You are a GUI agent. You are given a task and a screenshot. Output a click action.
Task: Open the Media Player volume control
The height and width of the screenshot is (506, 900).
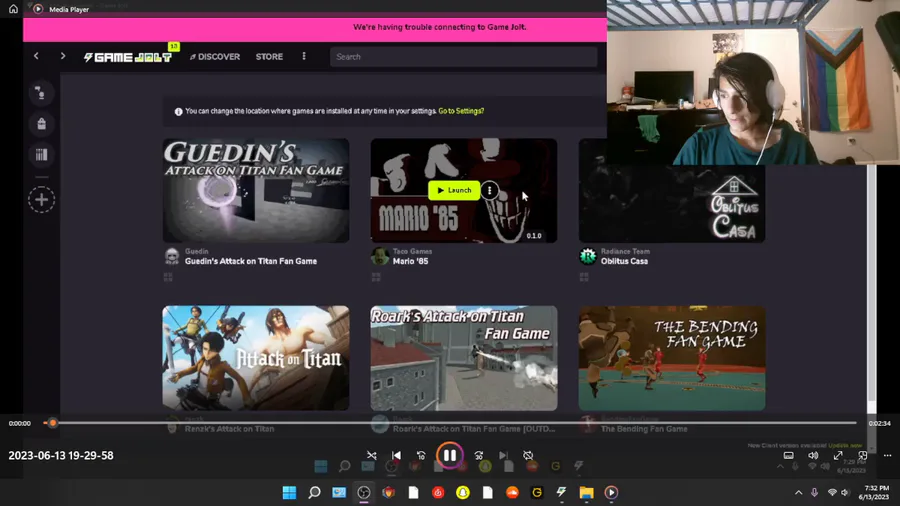(813, 456)
